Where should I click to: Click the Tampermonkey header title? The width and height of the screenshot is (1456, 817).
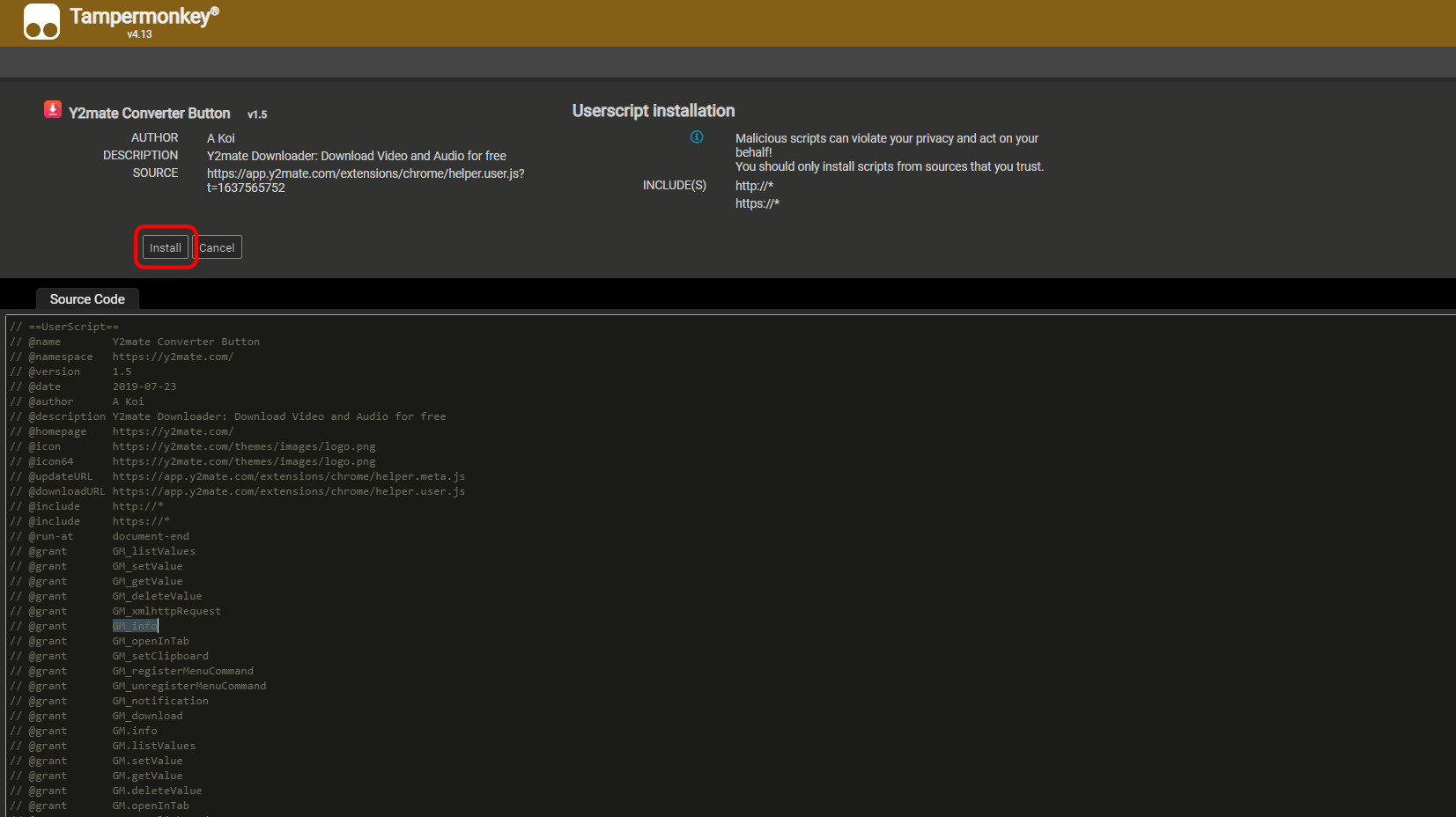pos(144,16)
